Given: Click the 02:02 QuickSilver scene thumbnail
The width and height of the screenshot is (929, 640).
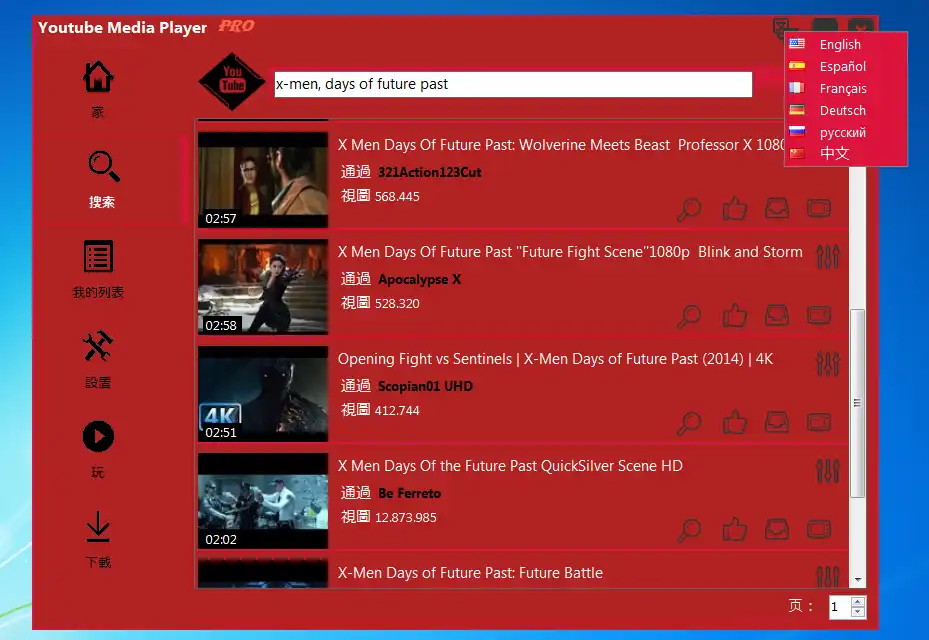Looking at the screenshot, I should point(263,501).
